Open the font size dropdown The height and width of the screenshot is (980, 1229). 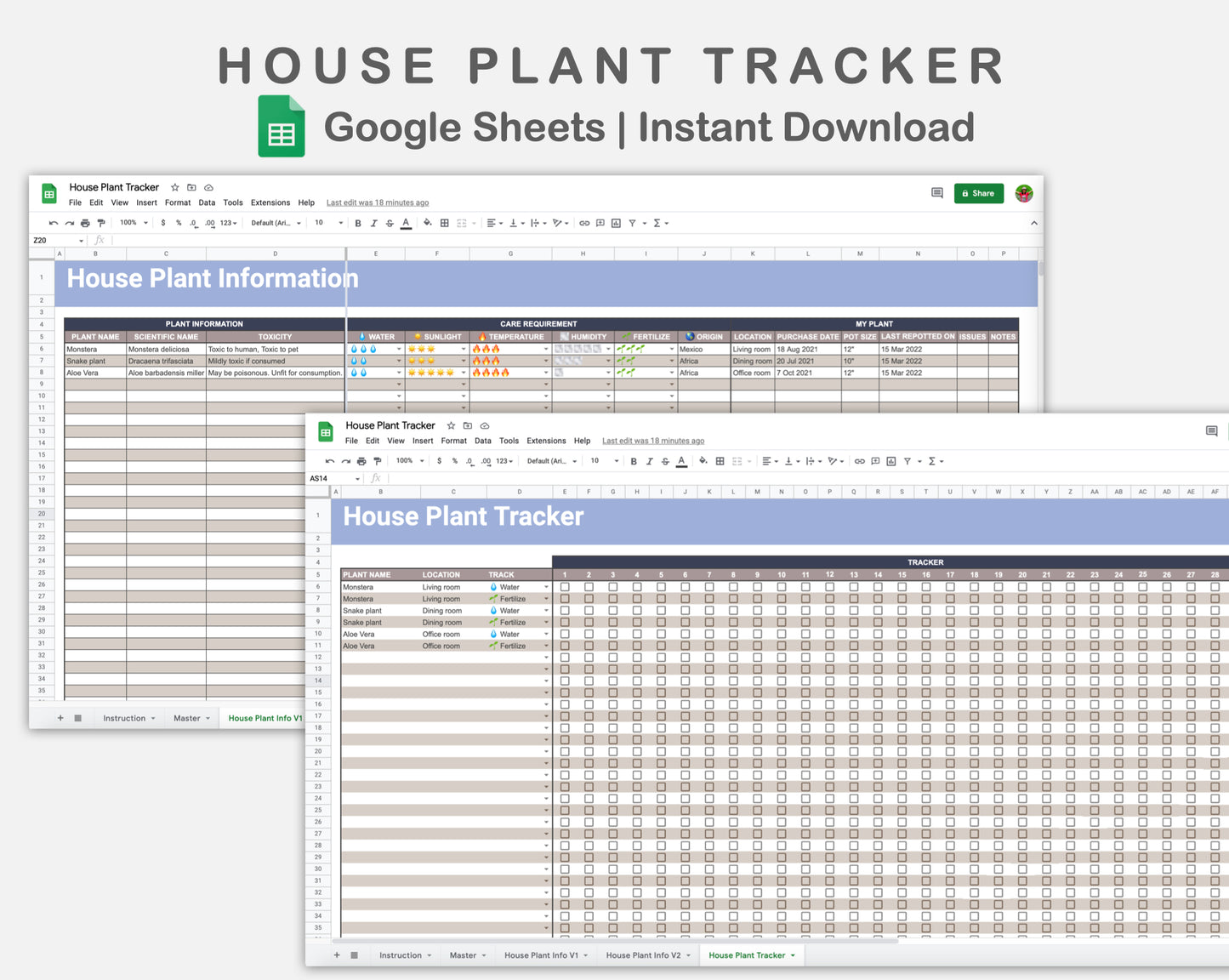pos(604,460)
